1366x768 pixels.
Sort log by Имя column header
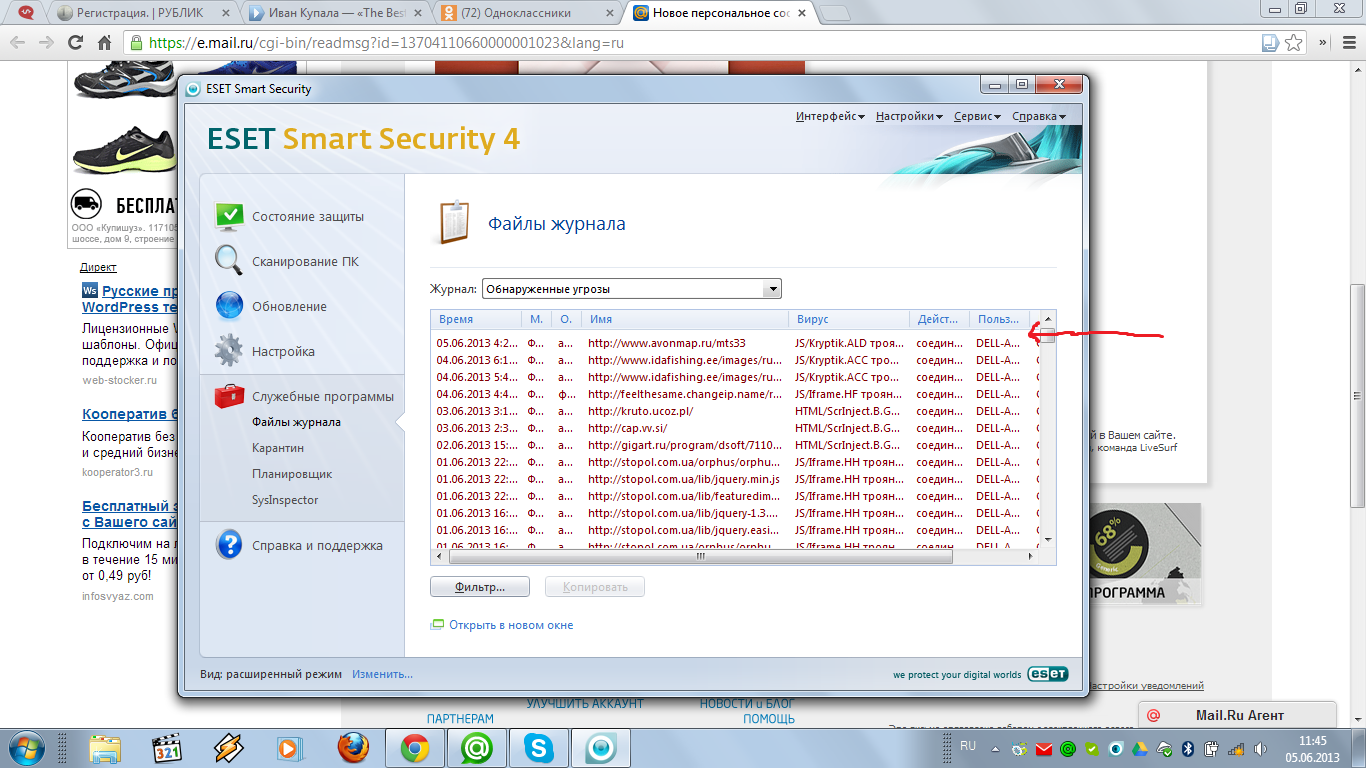[685, 319]
